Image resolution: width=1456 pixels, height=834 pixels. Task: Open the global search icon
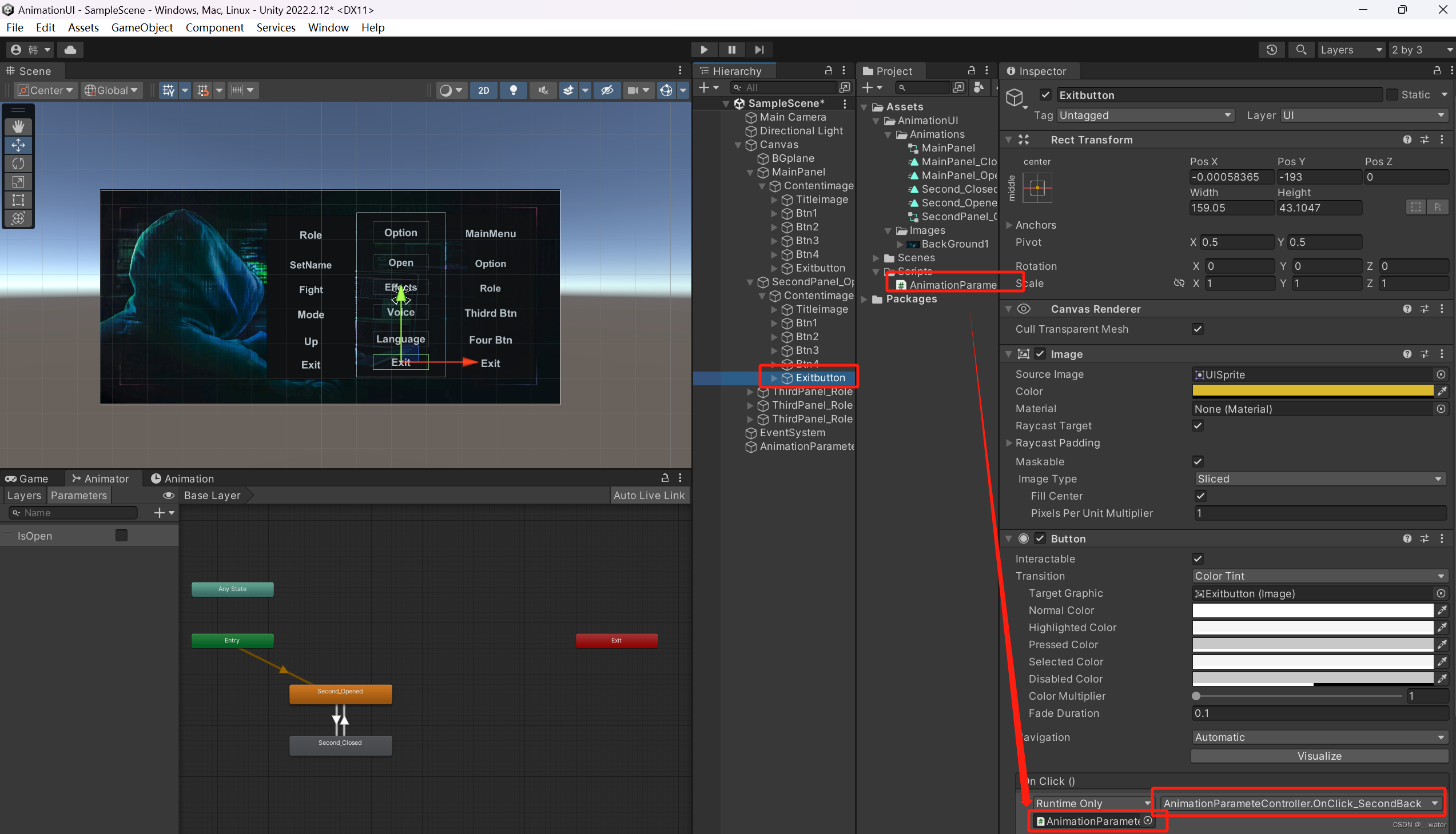point(1301,50)
